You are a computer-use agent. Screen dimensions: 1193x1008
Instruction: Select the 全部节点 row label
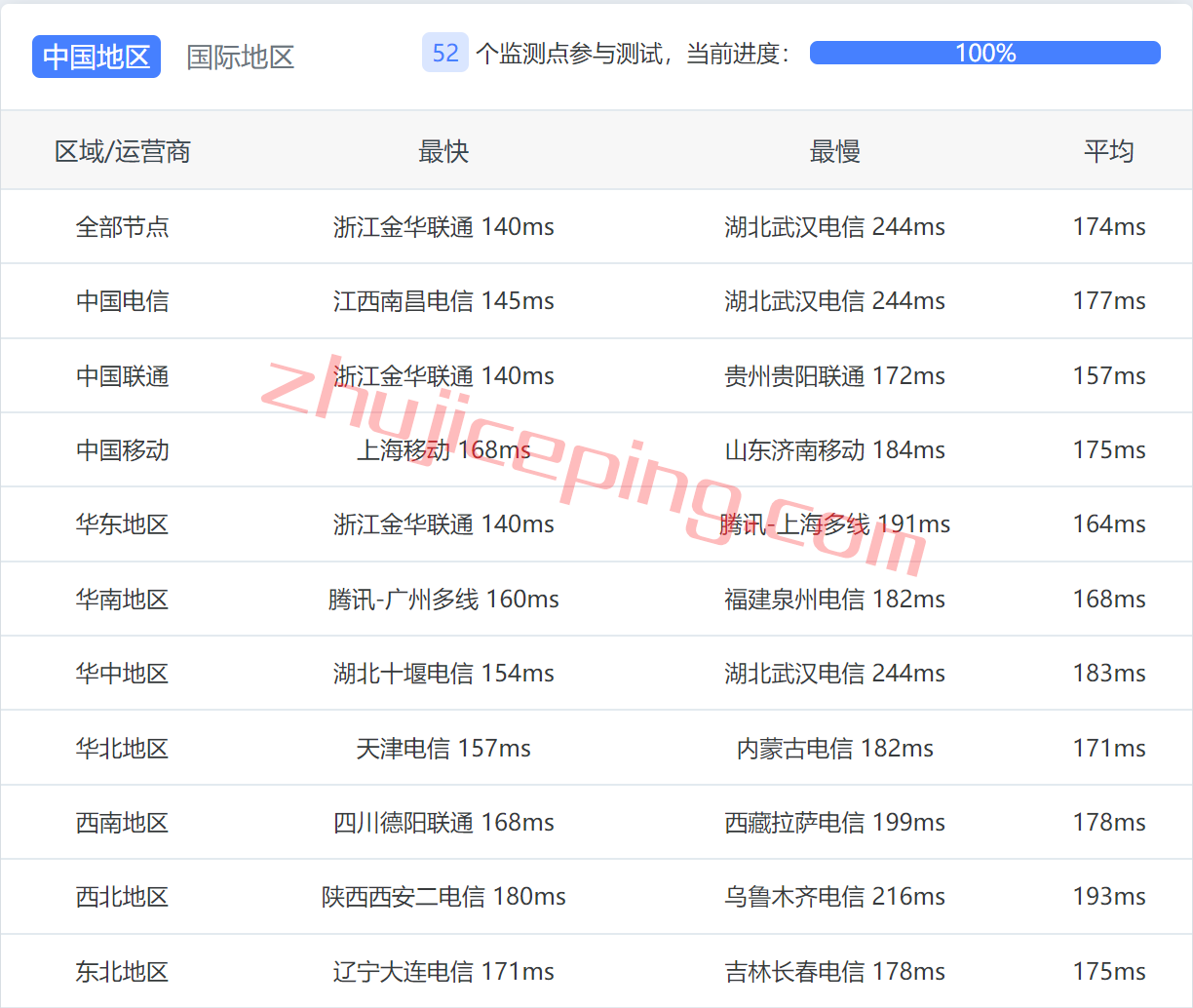[123, 226]
